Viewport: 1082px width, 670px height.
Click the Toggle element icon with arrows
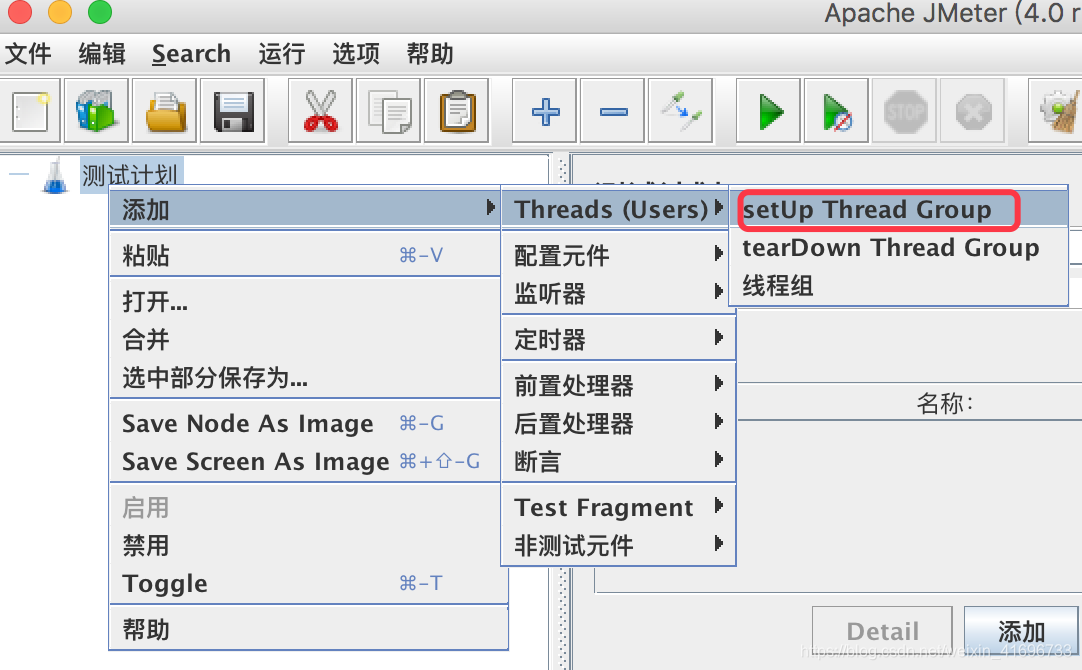(680, 111)
